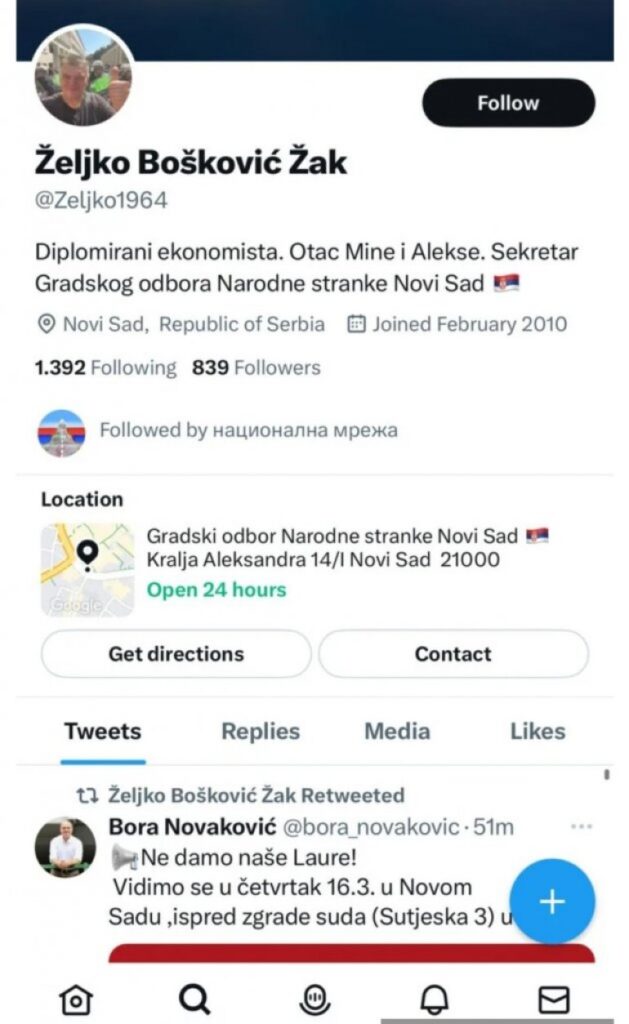This screenshot has height=1024, width=629.
Task: Open the 839 Followers list
Action: click(x=256, y=368)
